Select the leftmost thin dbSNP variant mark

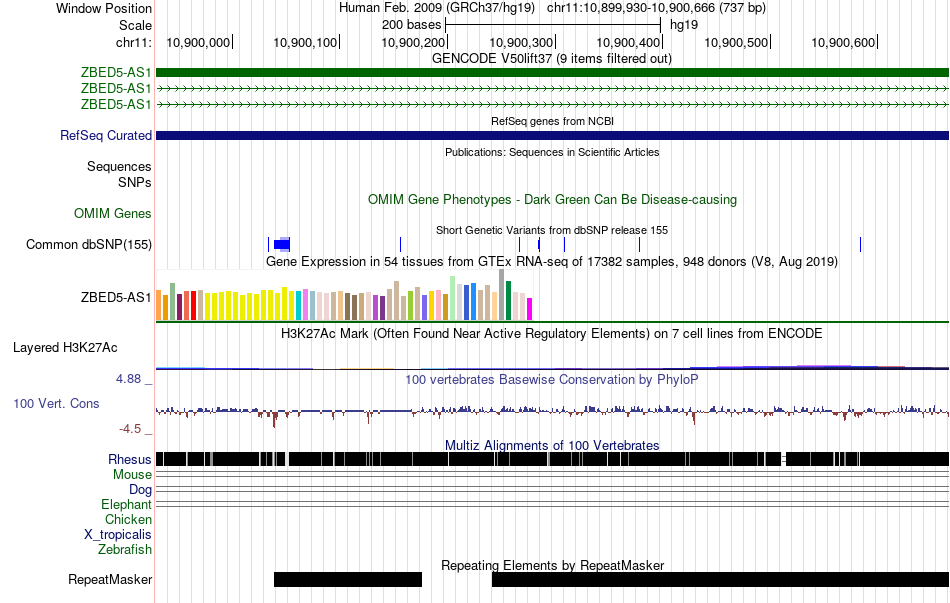pos(268,244)
